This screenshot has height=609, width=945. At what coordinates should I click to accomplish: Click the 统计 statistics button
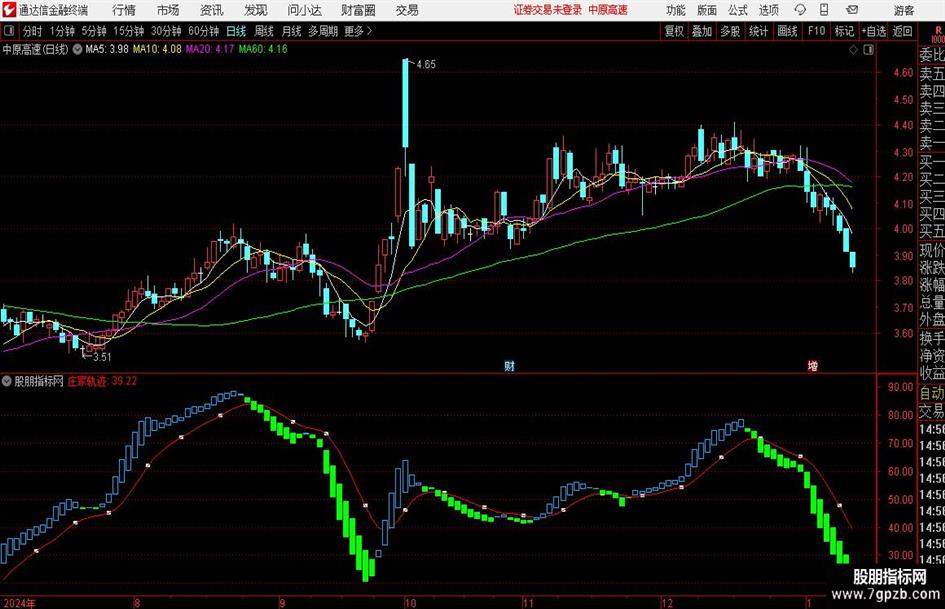[x=758, y=31]
